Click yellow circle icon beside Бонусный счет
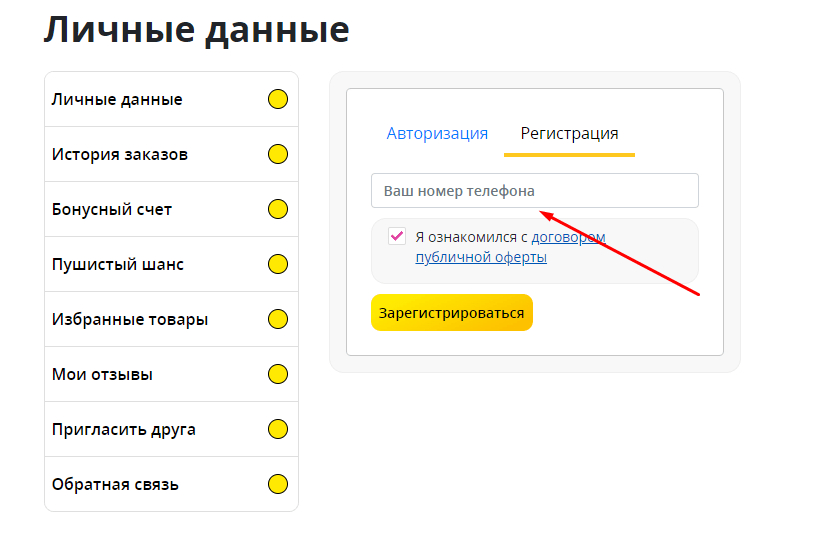Viewport: 832px width, 544px height. [x=278, y=210]
